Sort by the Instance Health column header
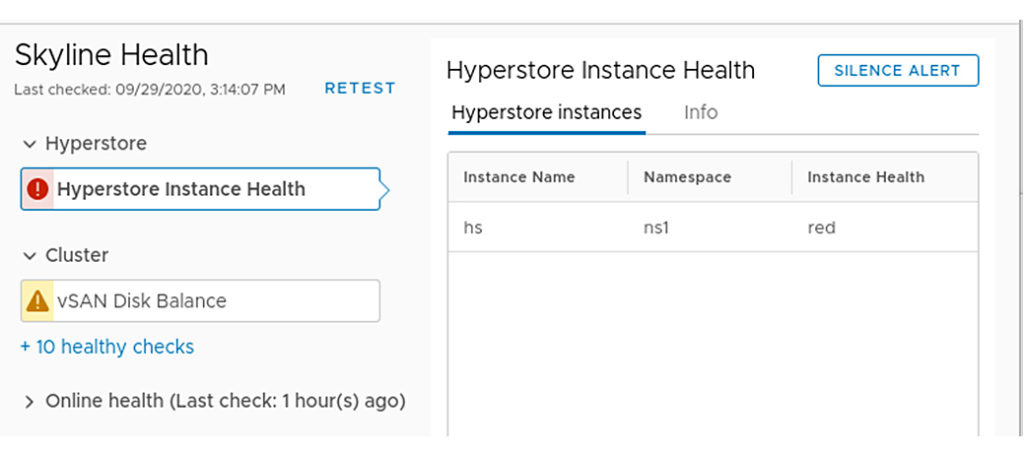 click(x=865, y=177)
